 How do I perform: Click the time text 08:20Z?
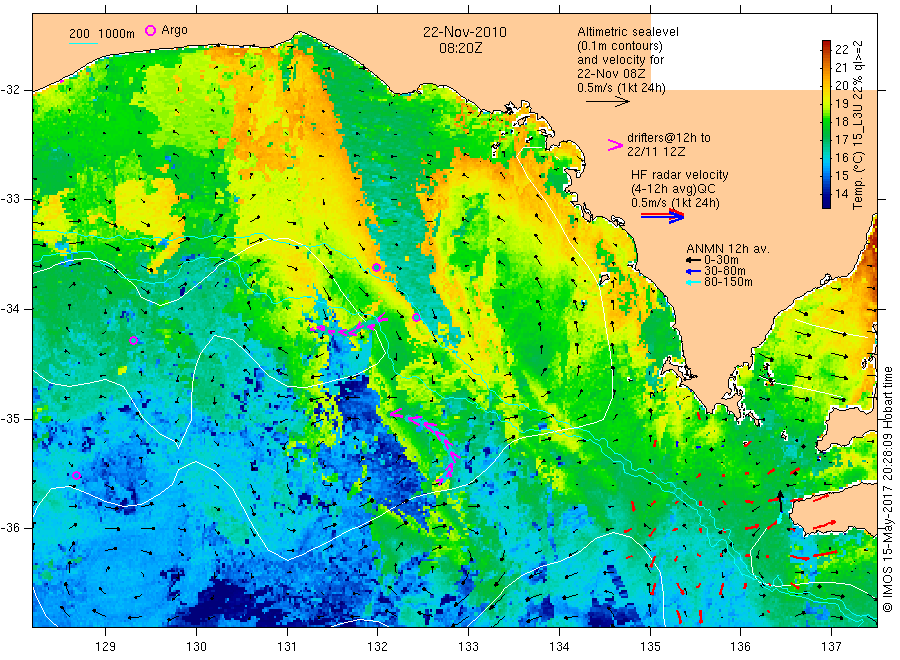pos(461,49)
